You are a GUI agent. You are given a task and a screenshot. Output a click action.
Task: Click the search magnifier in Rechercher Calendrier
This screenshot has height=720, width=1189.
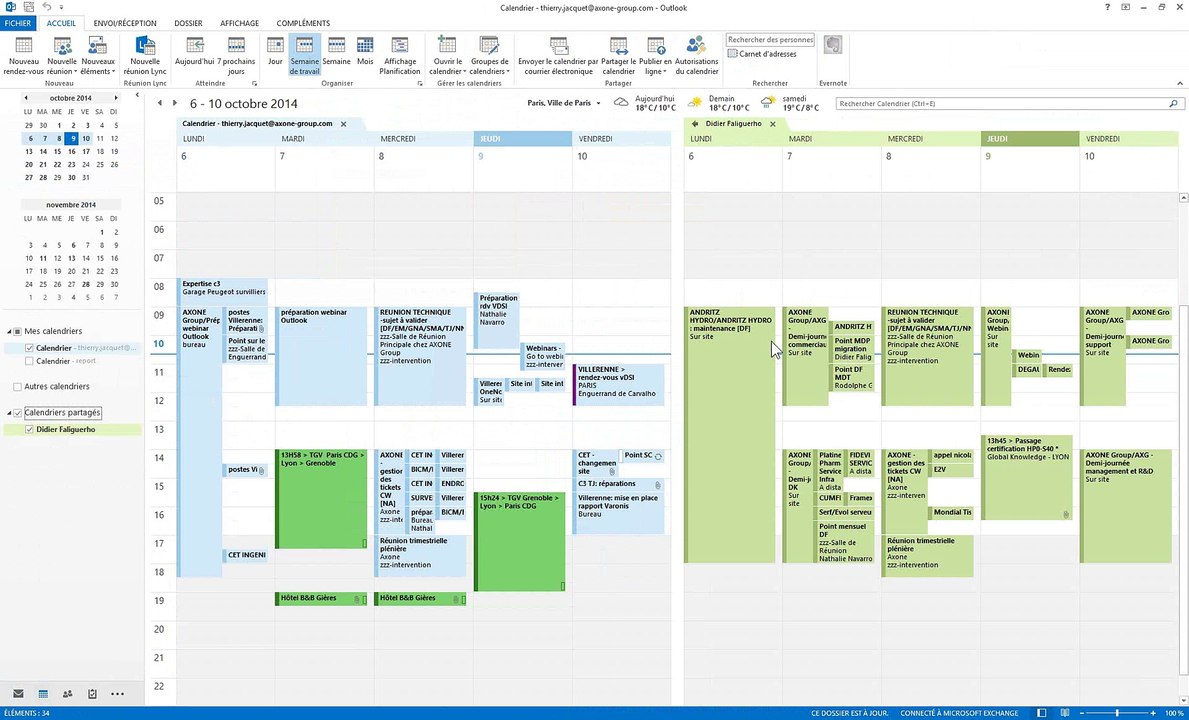(x=1173, y=103)
